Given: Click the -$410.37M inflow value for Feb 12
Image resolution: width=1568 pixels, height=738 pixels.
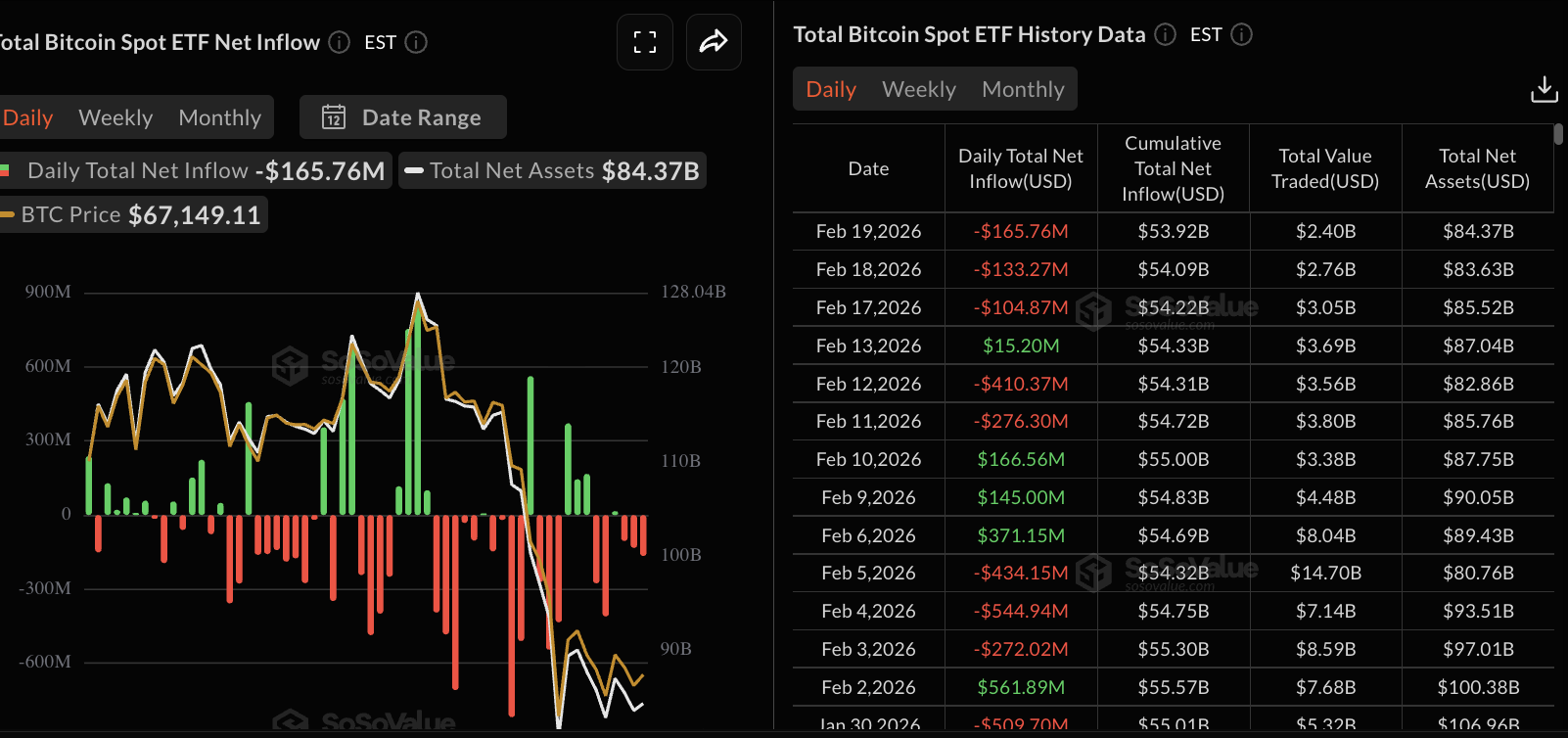Looking at the screenshot, I should (x=1021, y=383).
